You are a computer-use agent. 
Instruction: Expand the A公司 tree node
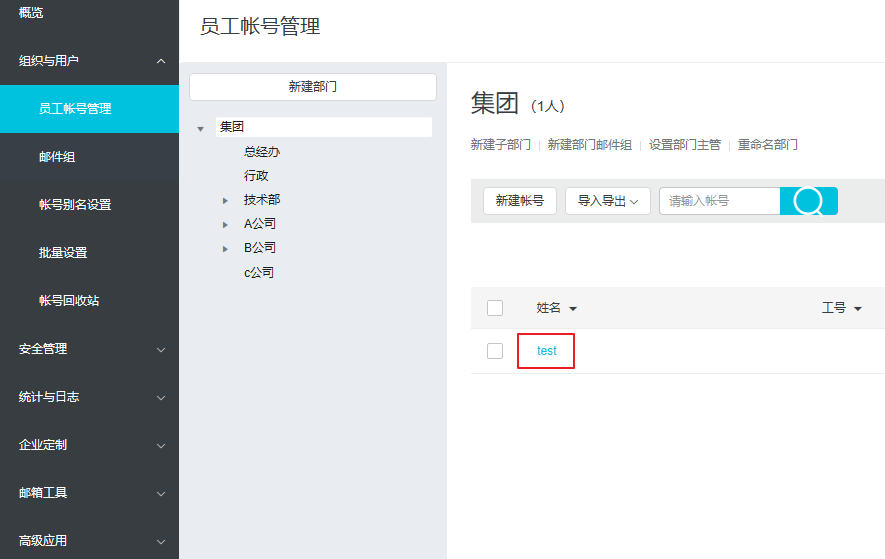226,224
